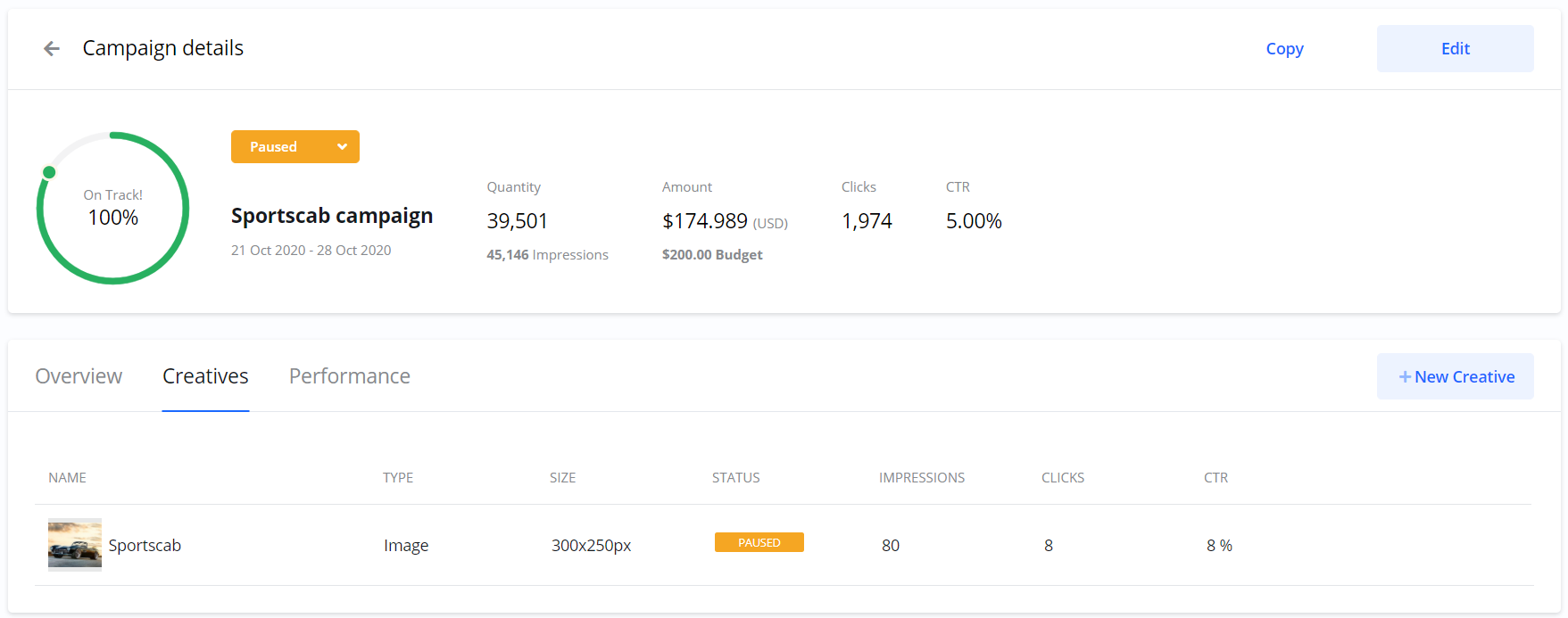The height and width of the screenshot is (618, 1568).
Task: Click the $200.00 Budget text
Action: 712,255
